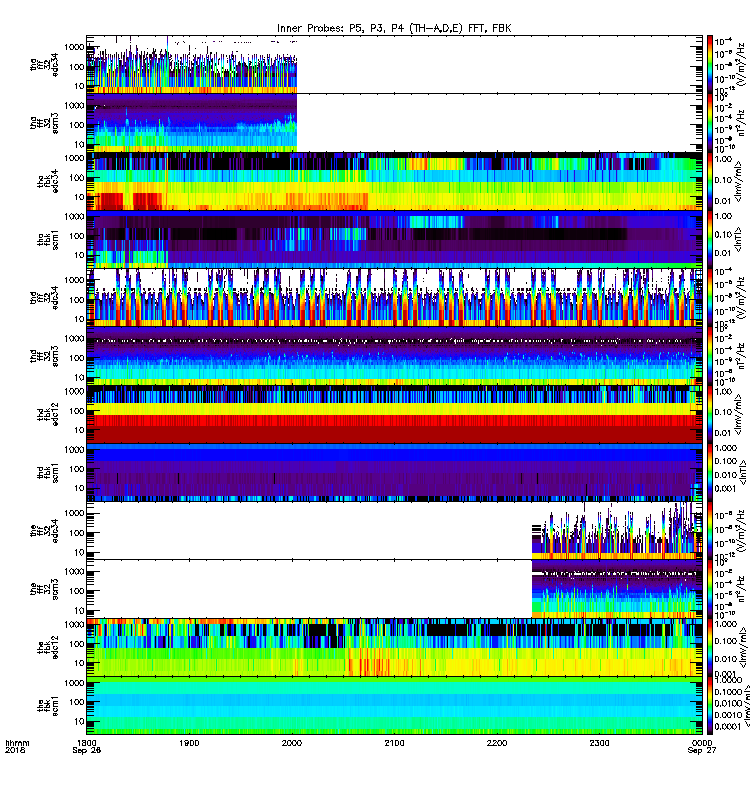Viewport: 750px width, 800px height.
Task: Click the <|mV/m|> unit label of thd fbk edc12
Action: tap(740, 414)
